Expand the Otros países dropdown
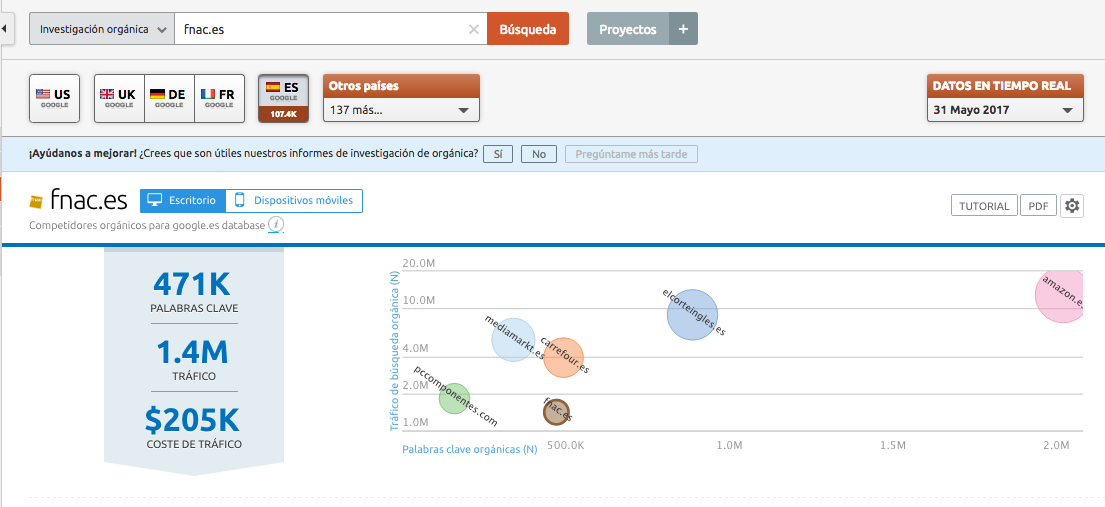The width and height of the screenshot is (1105, 507). tap(401, 110)
